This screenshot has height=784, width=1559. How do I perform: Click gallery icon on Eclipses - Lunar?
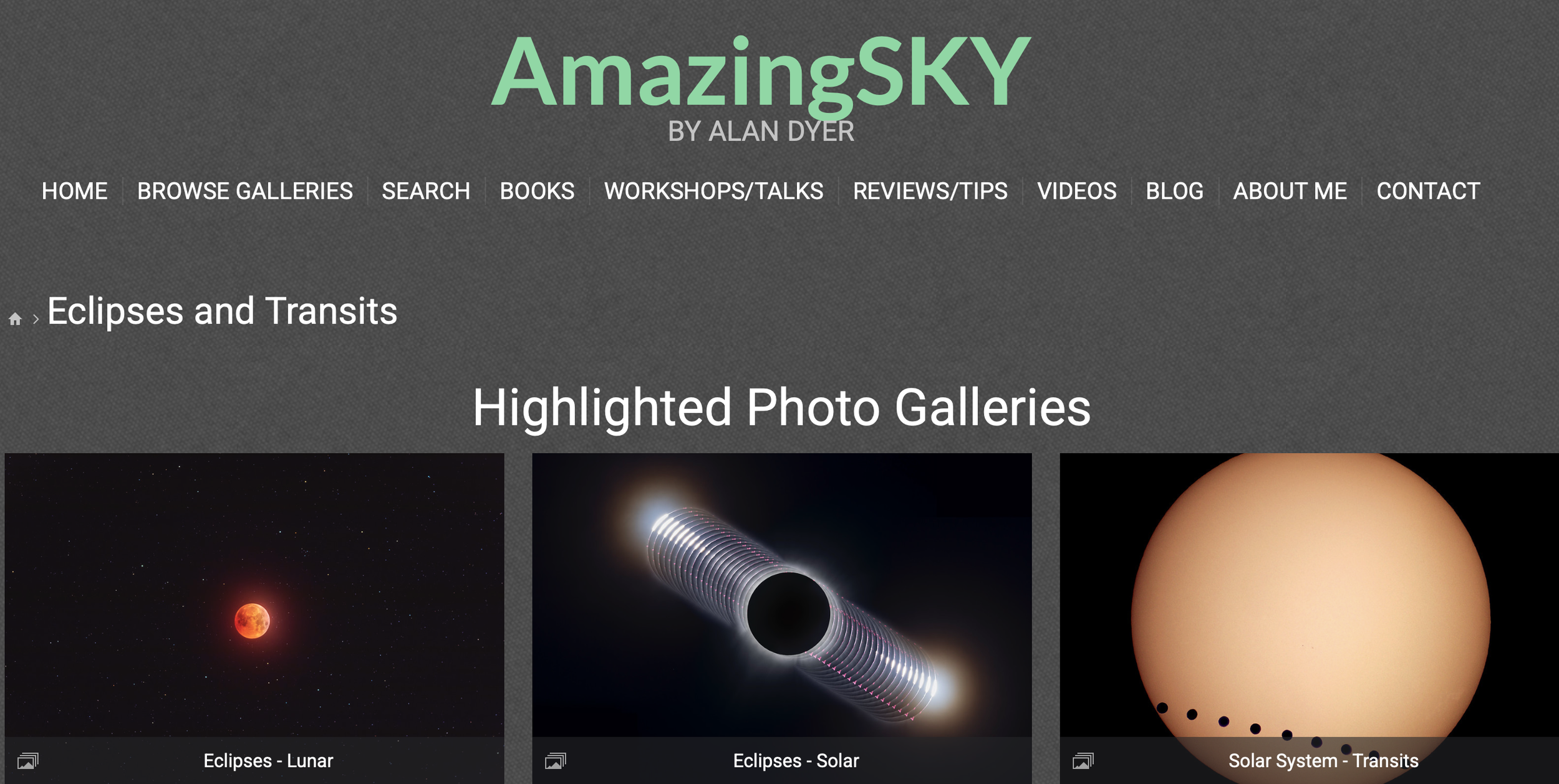click(x=27, y=761)
